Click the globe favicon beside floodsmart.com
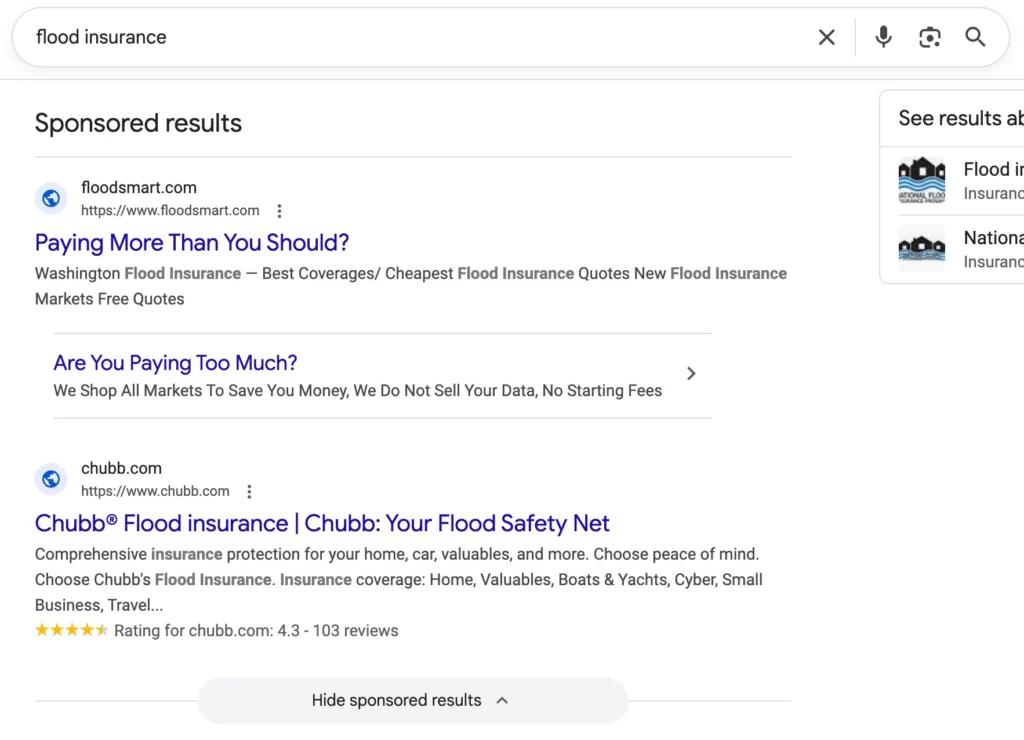This screenshot has height=740, width=1024. tap(51, 198)
